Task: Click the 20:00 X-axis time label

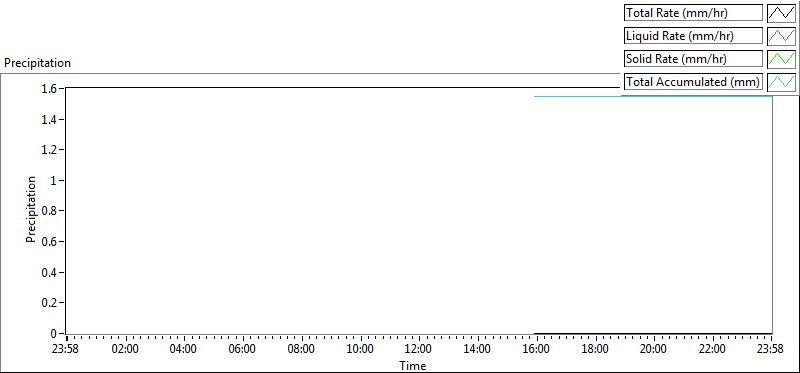Action: [654, 350]
